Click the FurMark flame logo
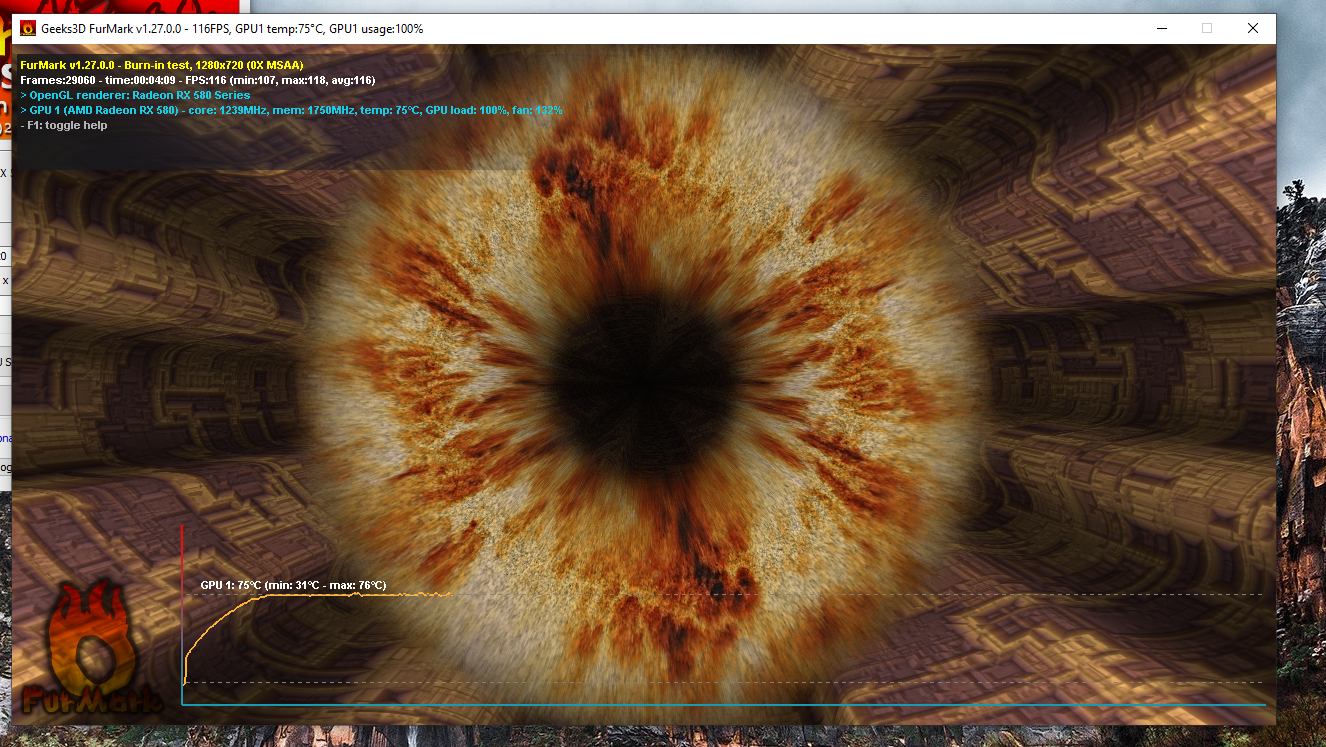Screen dimensions: 1326x747 pyautogui.click(x=91, y=648)
